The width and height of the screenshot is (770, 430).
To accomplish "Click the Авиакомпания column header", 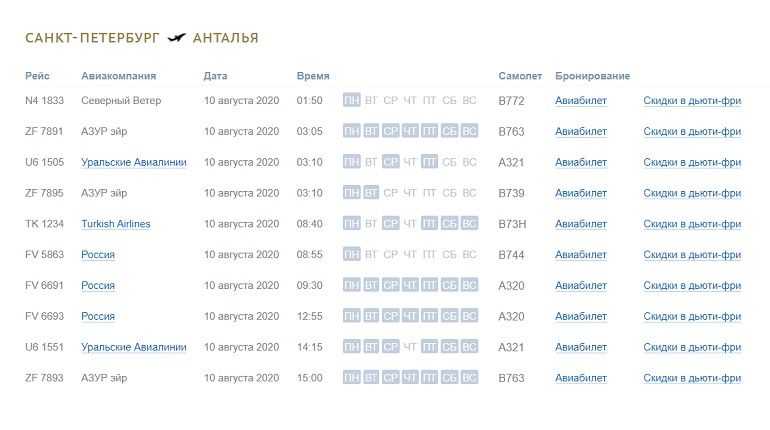I will pos(118,76).
